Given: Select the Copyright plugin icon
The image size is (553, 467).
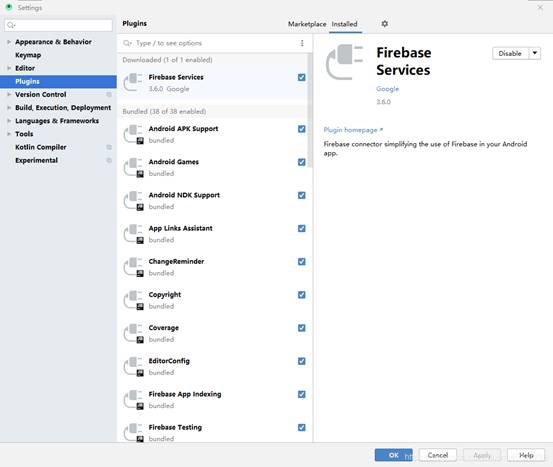Looking at the screenshot, I should tap(133, 300).
